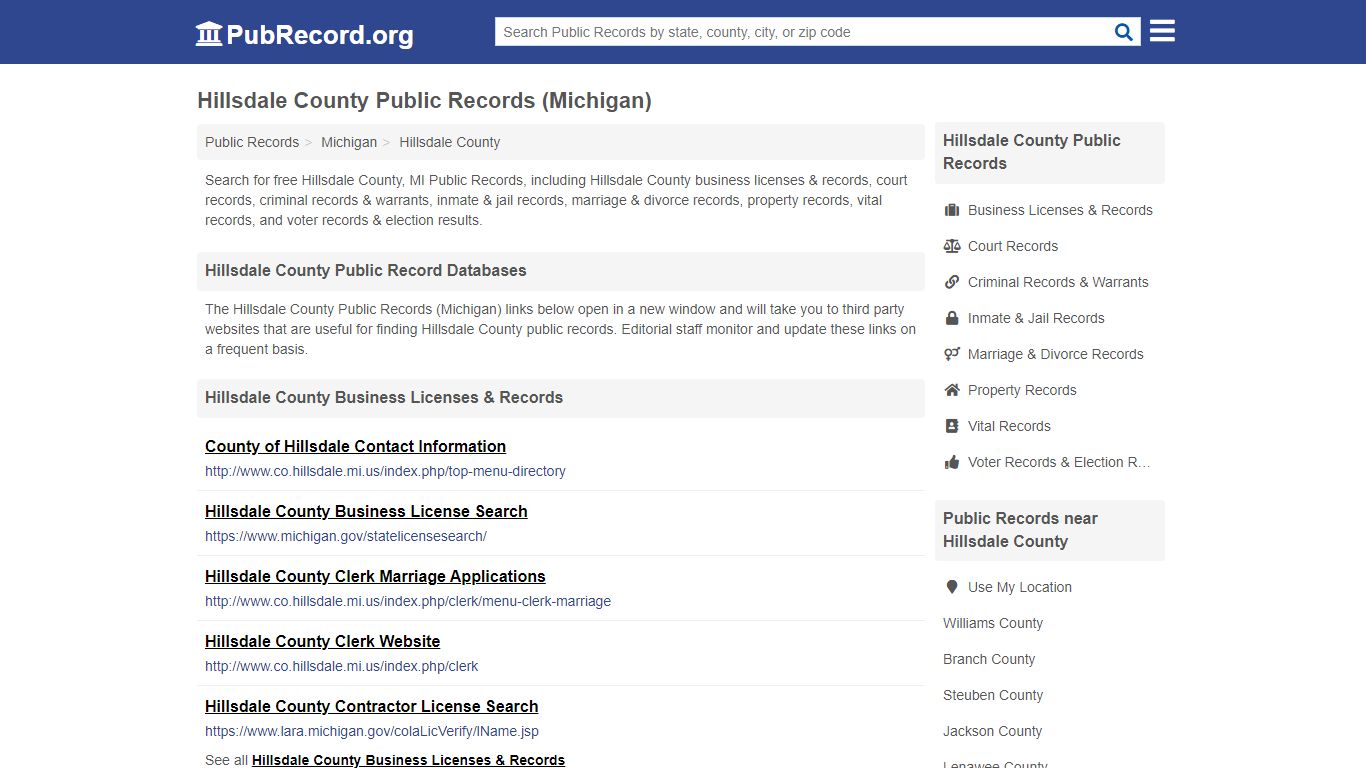Open the menu-clerk-marriage URL
The width and height of the screenshot is (1366, 768).
[x=408, y=601]
